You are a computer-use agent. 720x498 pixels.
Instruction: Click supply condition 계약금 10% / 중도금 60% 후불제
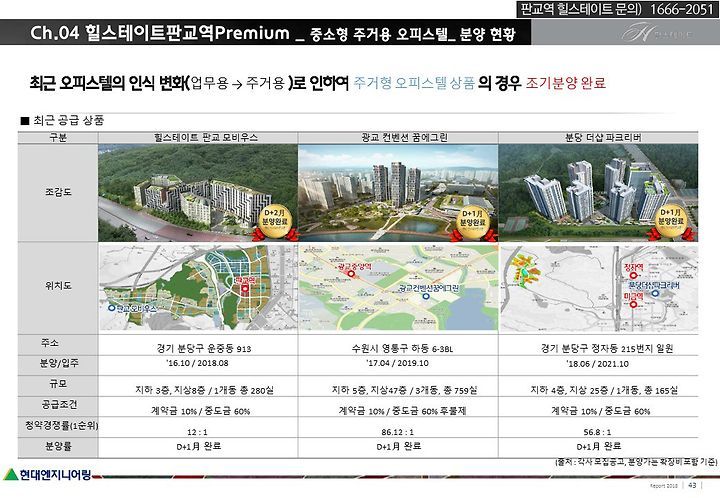pos(402,411)
